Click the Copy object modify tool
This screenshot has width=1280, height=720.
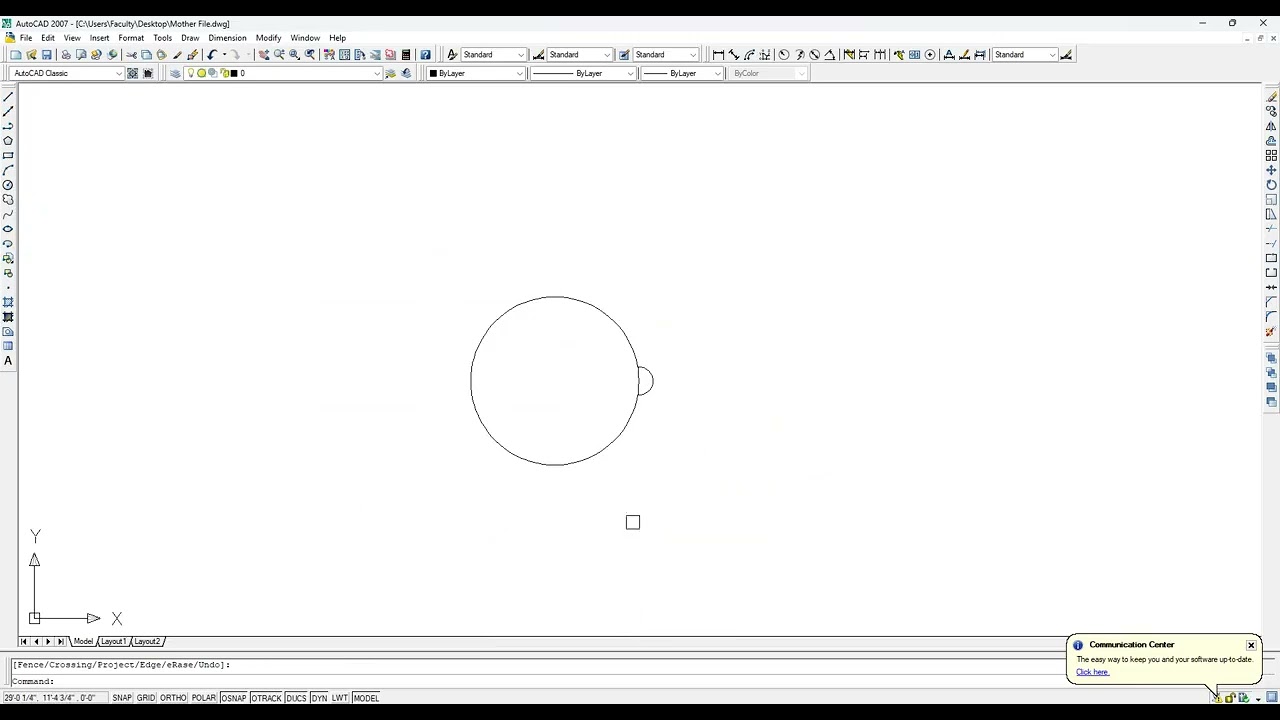1272,111
